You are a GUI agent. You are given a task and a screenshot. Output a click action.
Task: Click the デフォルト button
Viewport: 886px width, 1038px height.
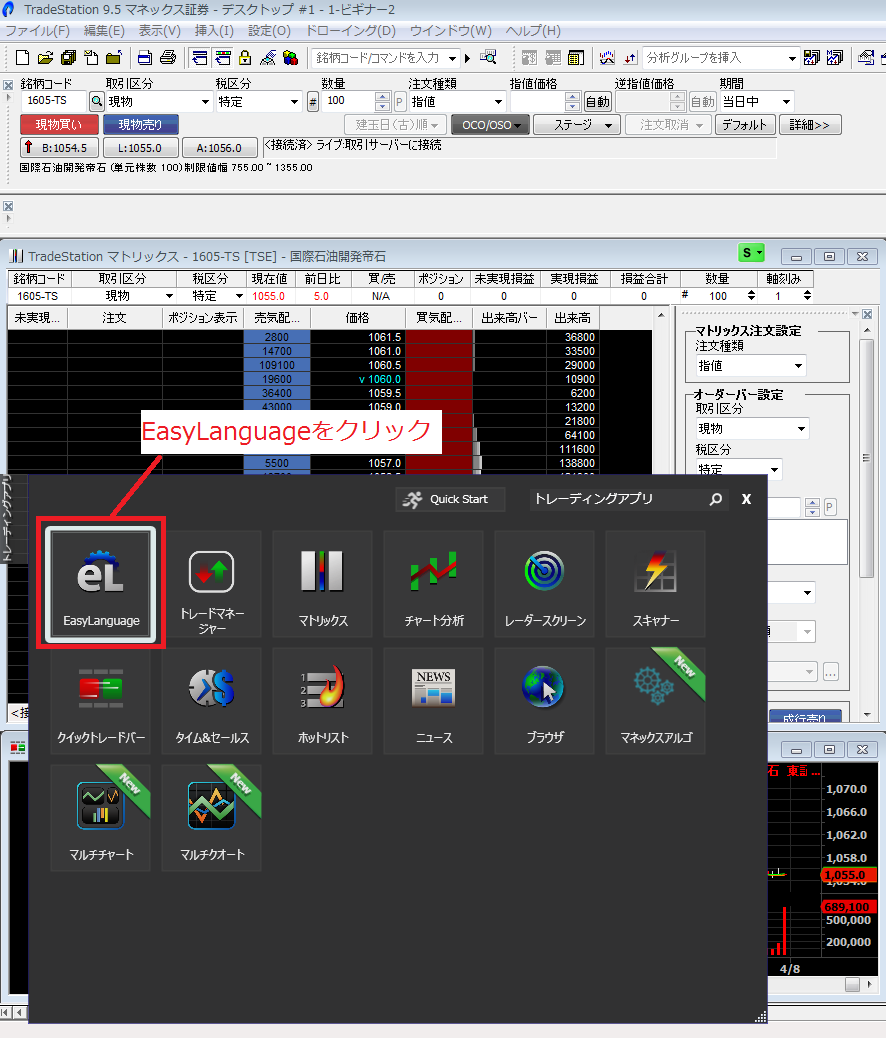744,125
